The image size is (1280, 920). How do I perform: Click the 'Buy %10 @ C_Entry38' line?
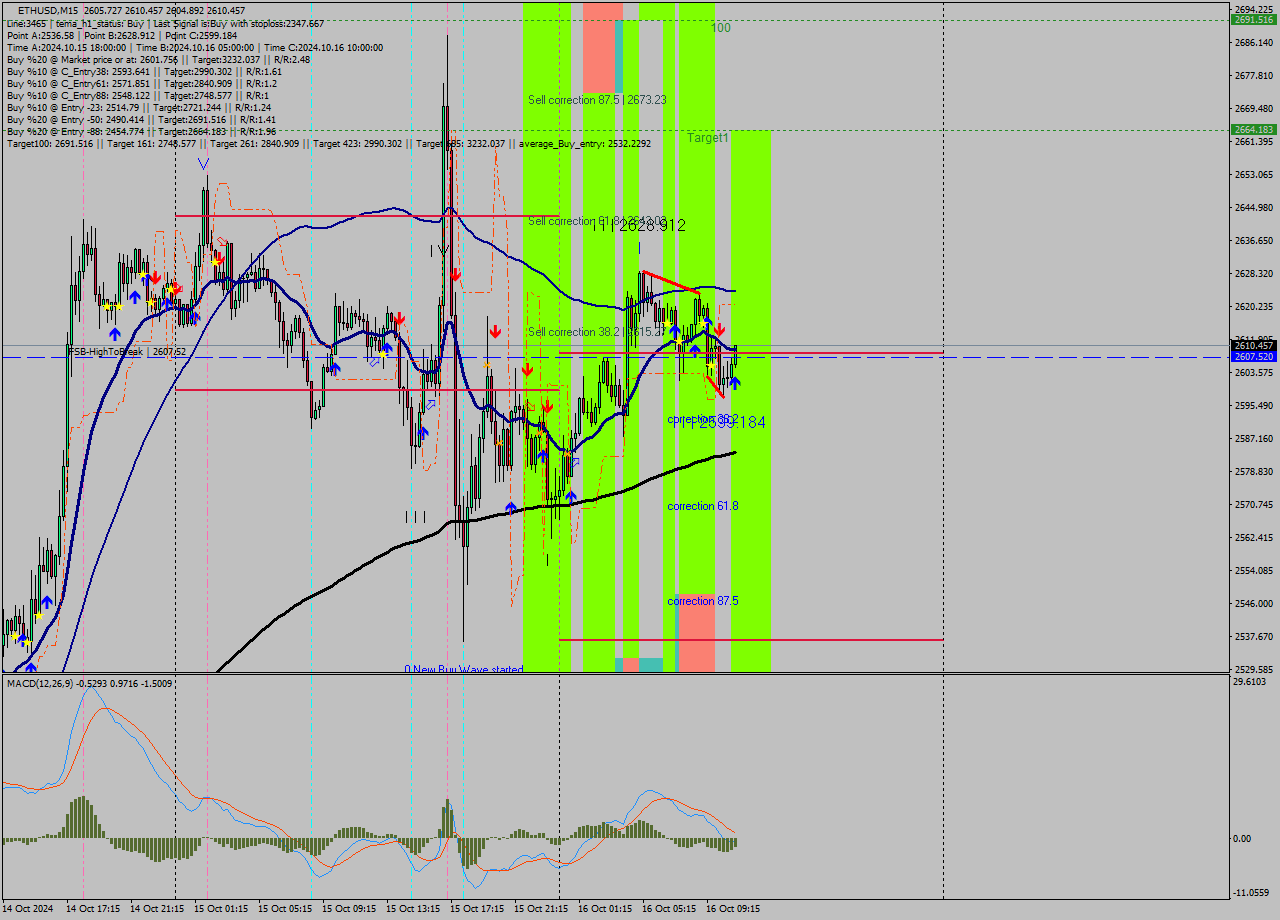click(144, 71)
